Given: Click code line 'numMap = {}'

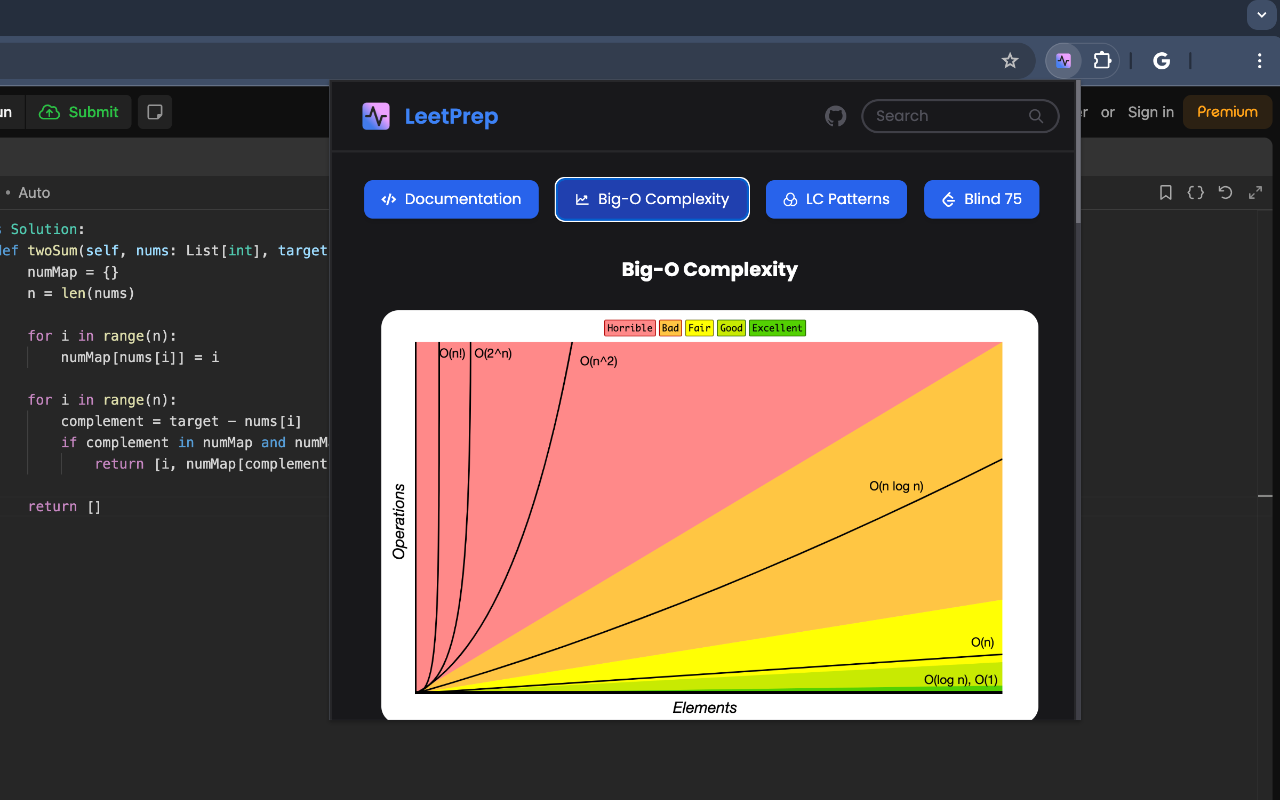Looking at the screenshot, I should click(73, 272).
